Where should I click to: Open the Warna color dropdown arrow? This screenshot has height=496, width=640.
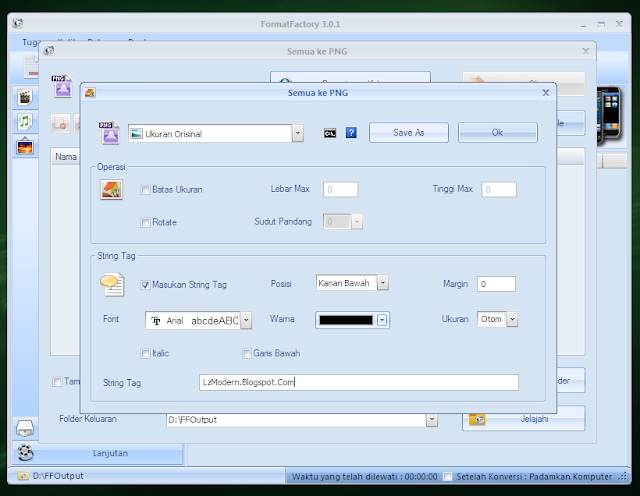[x=382, y=320]
